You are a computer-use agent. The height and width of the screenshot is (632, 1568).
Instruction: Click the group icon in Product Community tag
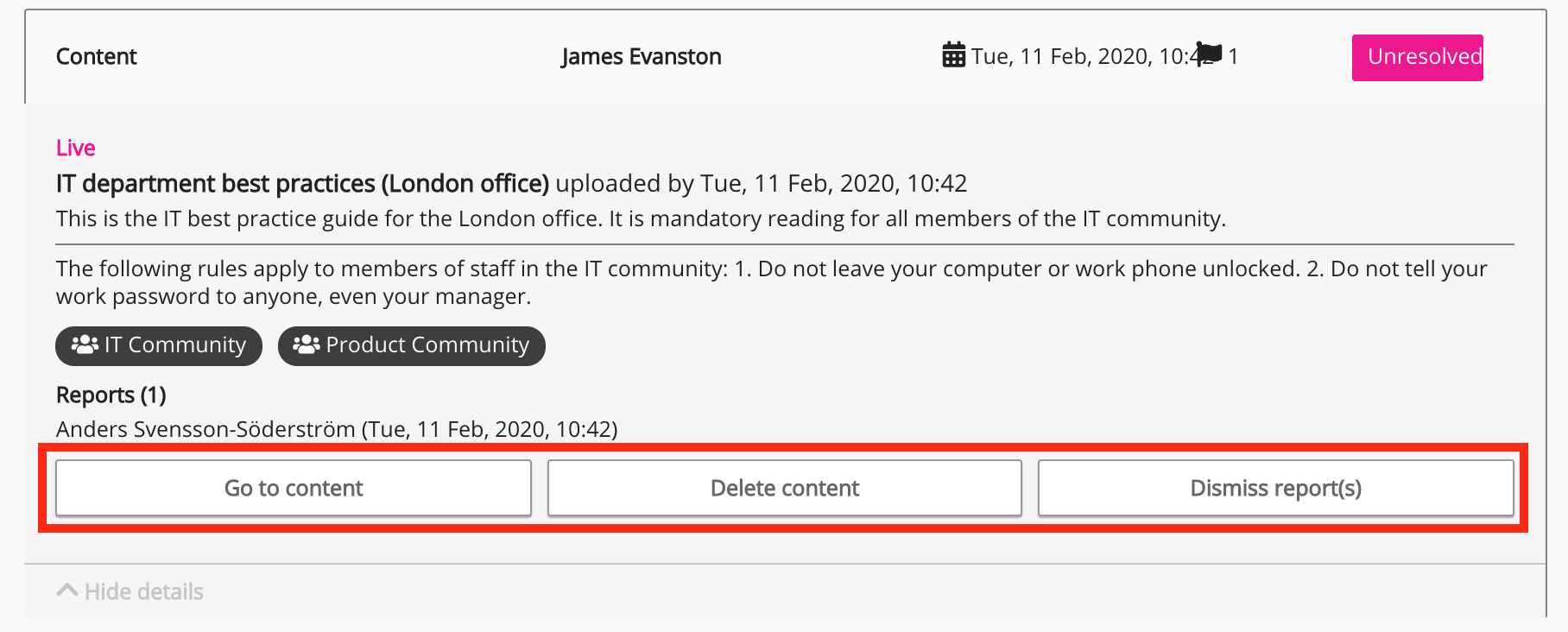pos(307,344)
